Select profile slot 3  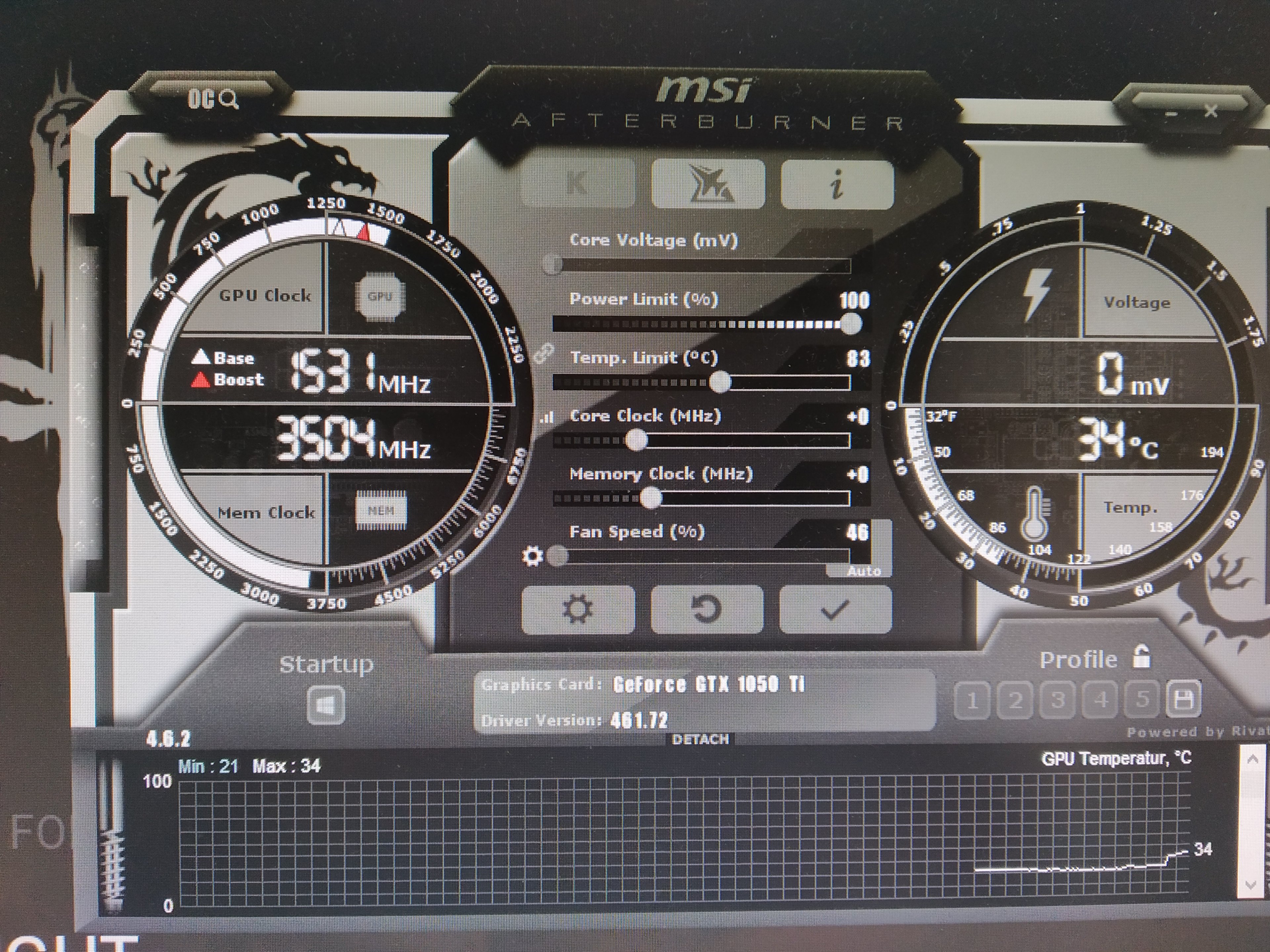pyautogui.click(x=1058, y=699)
